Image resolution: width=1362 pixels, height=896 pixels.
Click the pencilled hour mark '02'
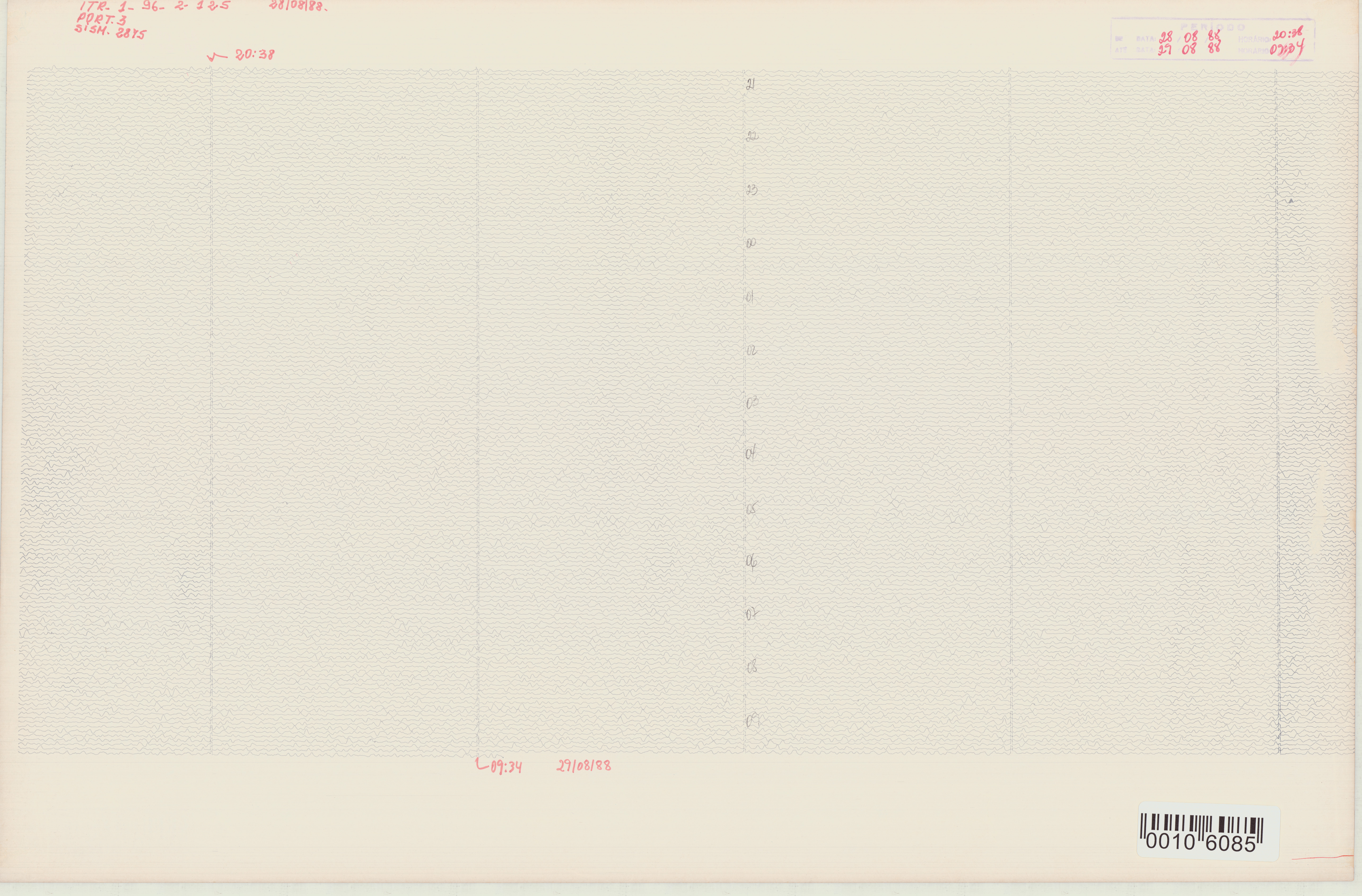(x=751, y=351)
